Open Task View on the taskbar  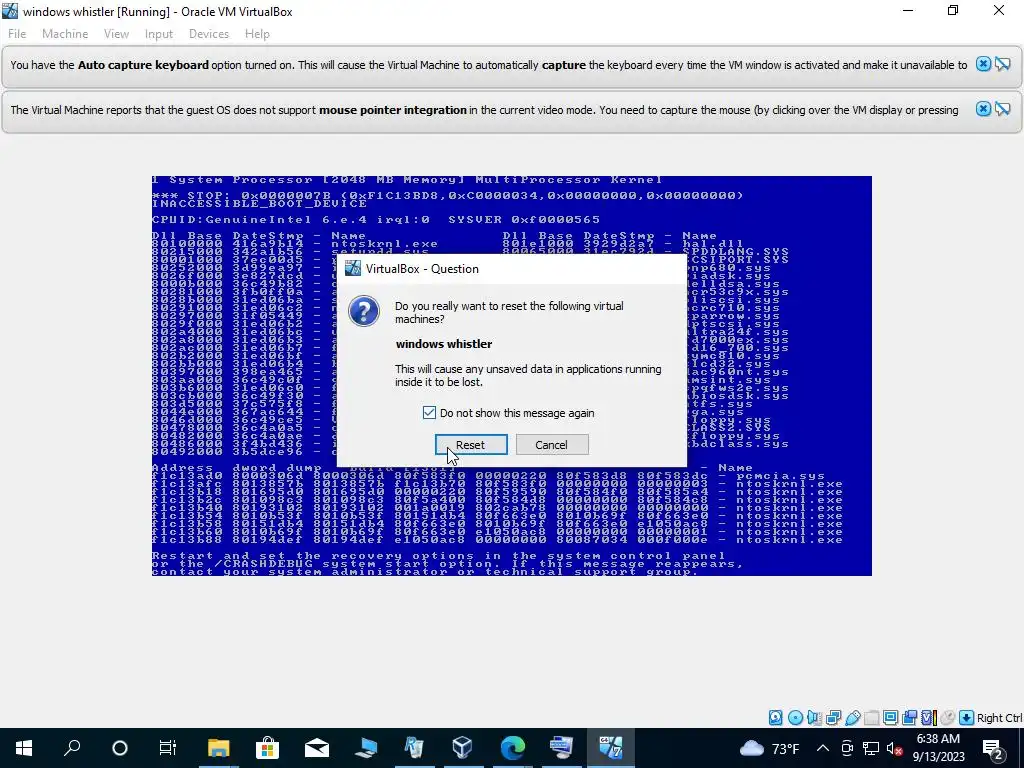coord(168,748)
